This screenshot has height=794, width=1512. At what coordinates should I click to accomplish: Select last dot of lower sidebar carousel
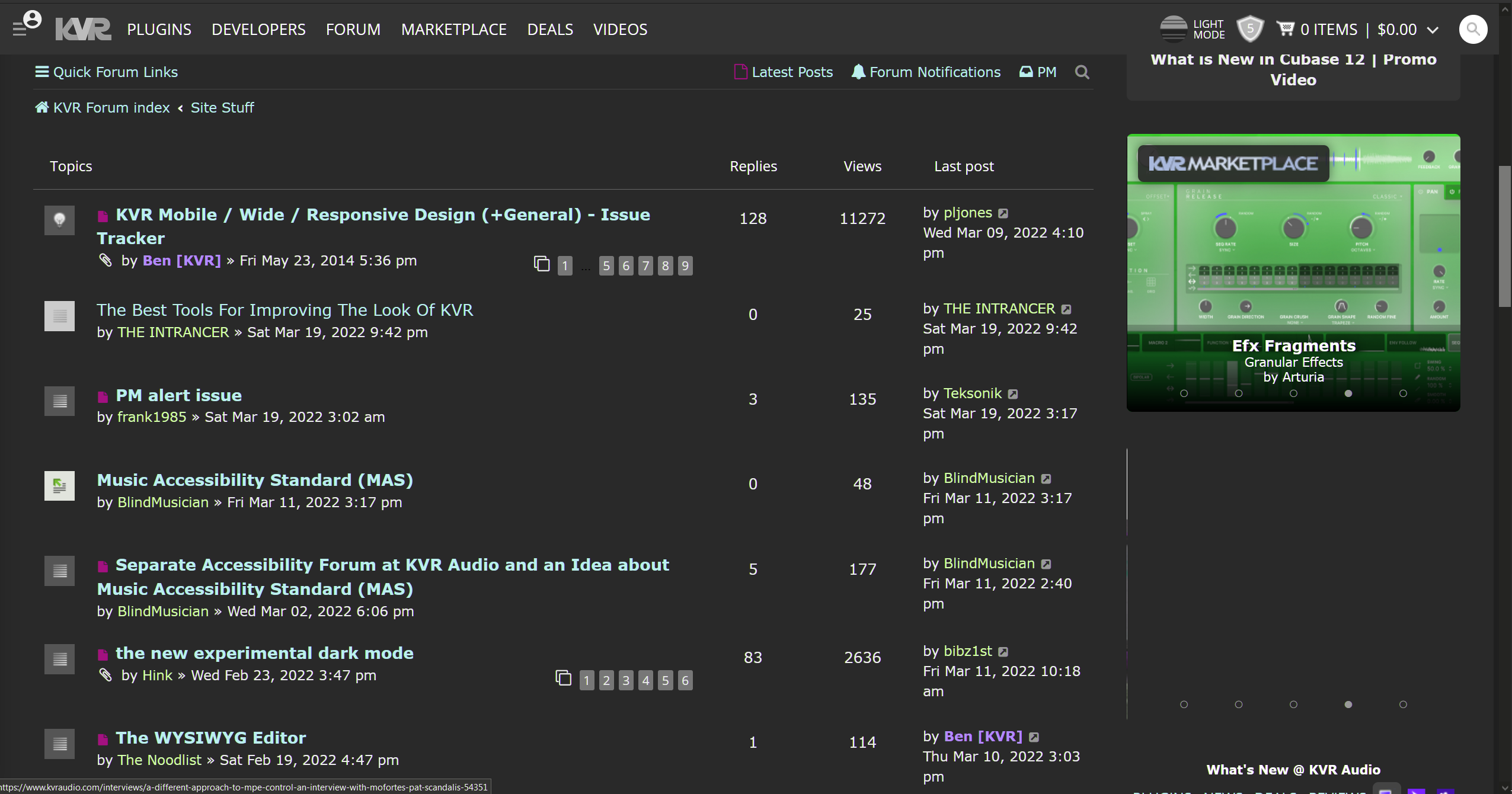[x=1403, y=705]
